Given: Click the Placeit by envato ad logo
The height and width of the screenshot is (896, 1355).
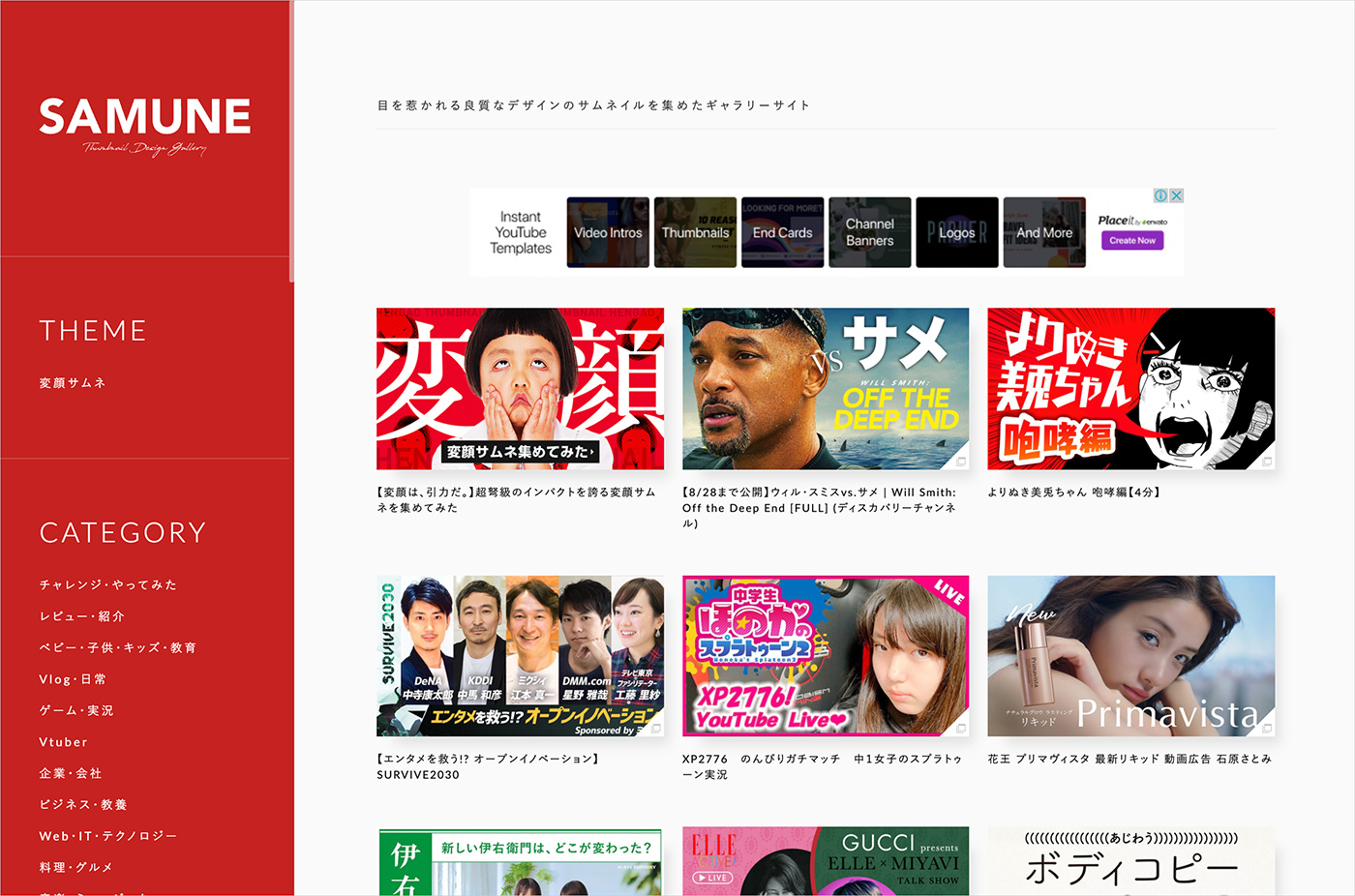Looking at the screenshot, I should pos(1132,221).
